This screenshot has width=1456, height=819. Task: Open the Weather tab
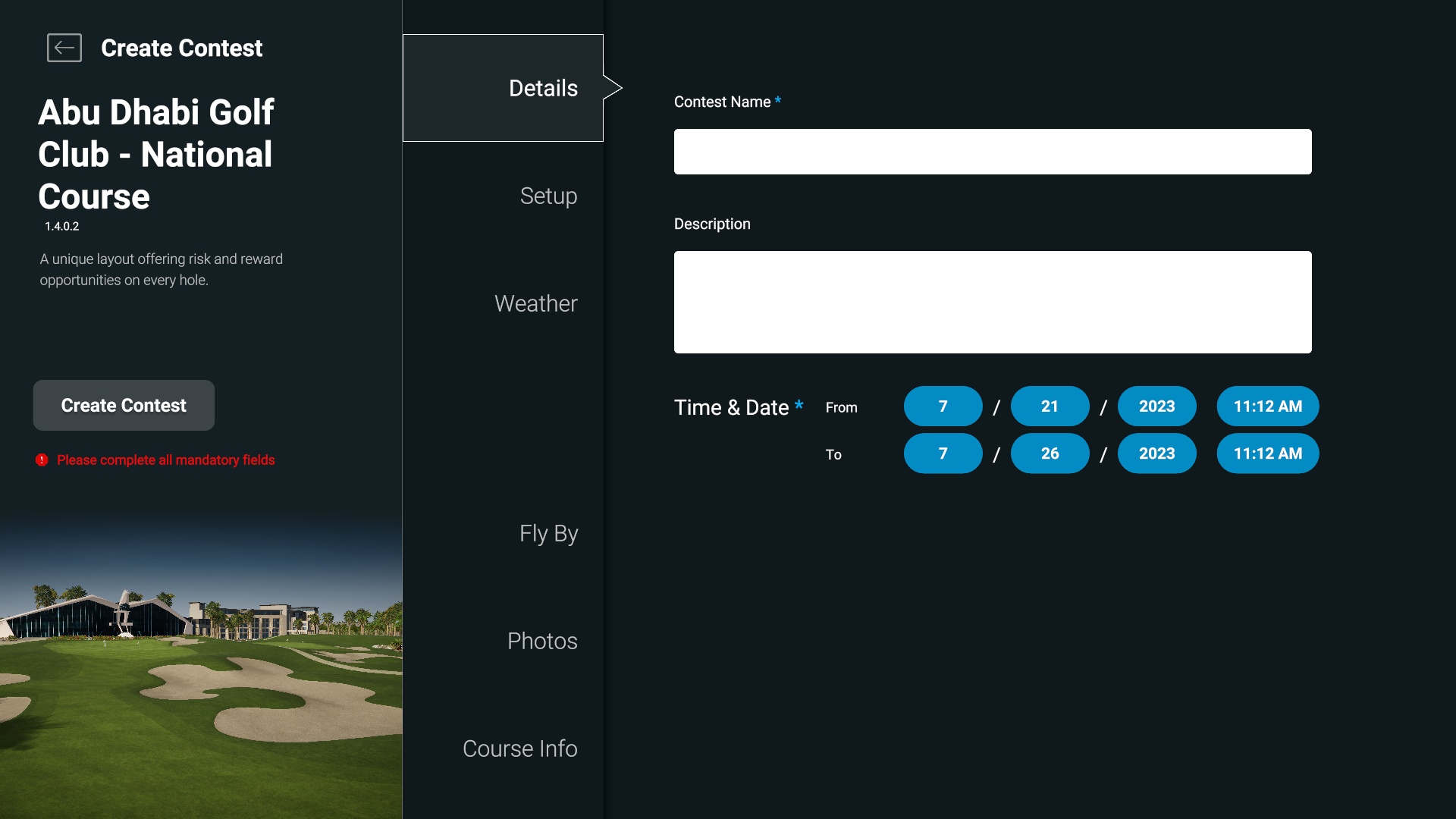(x=535, y=303)
